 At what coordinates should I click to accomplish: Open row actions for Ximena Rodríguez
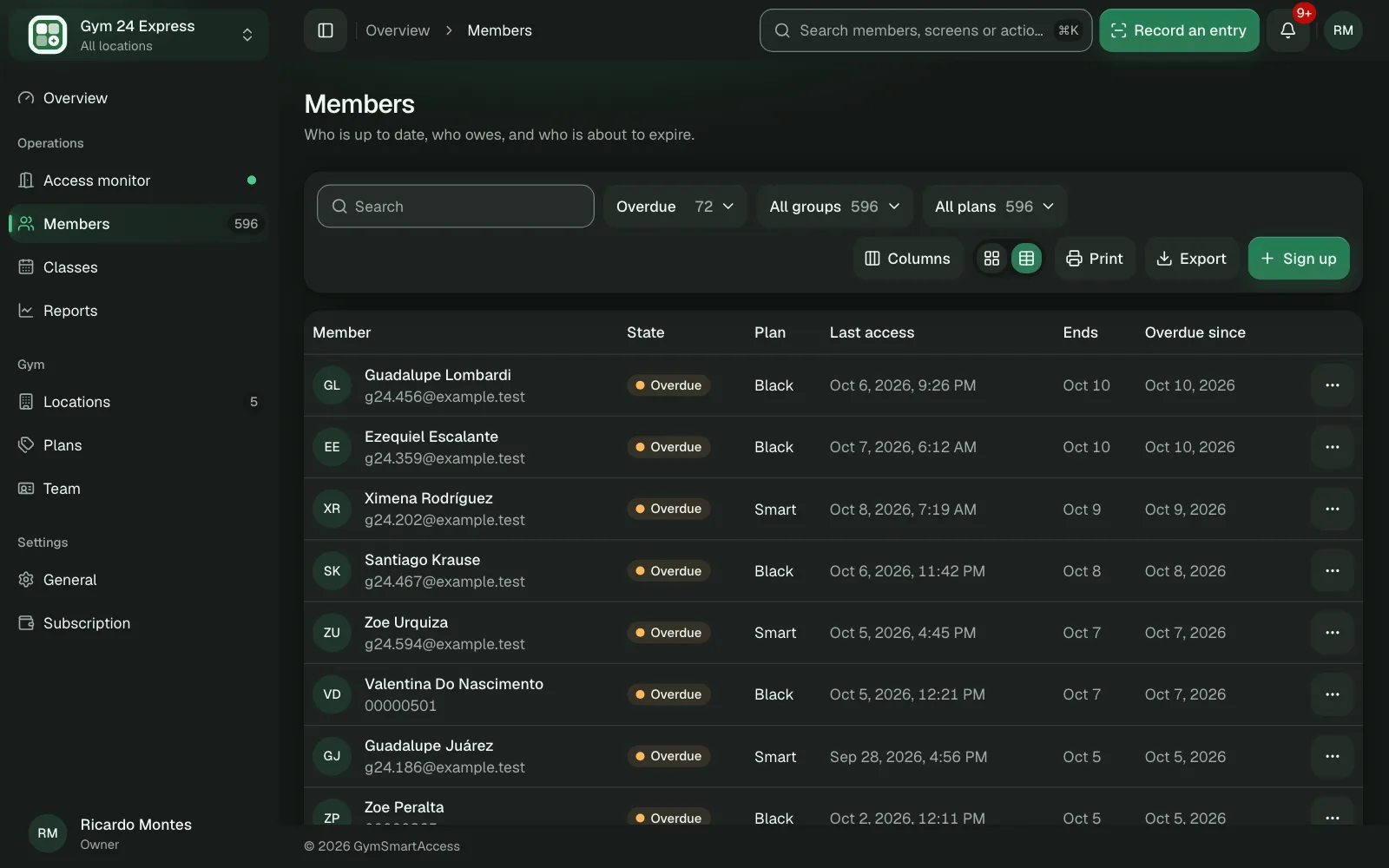[x=1333, y=509]
